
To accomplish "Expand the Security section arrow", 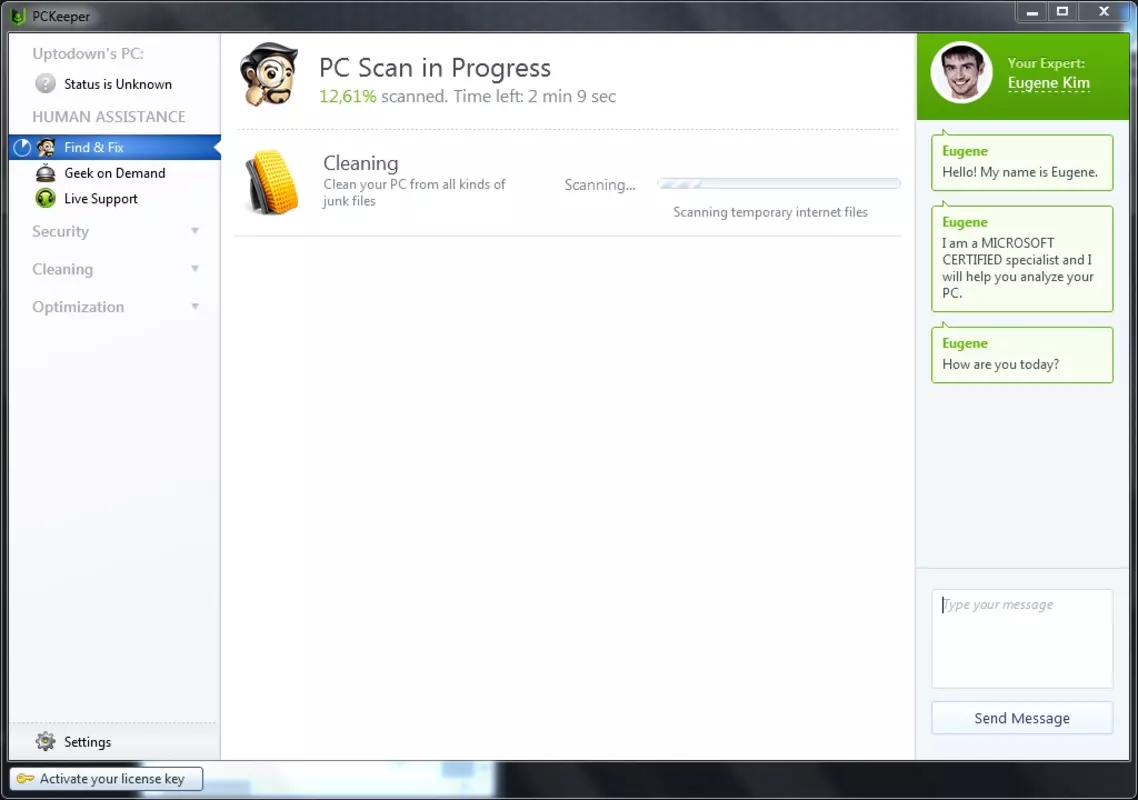I will (195, 231).
